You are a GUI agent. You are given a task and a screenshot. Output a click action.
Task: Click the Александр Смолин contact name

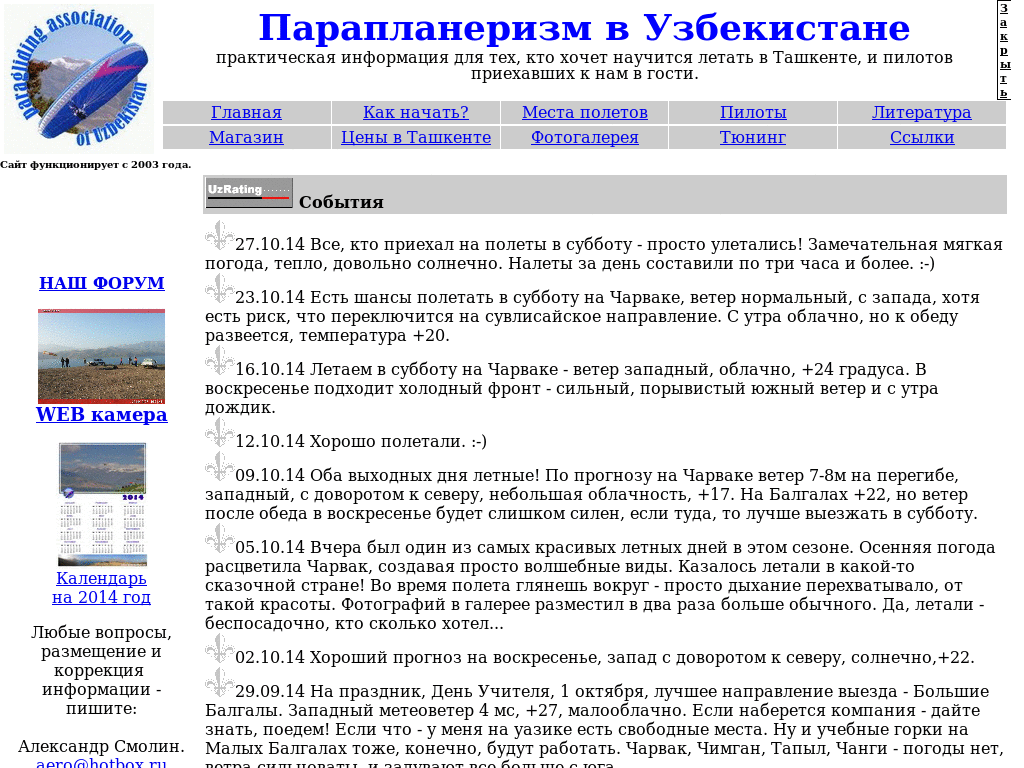pos(101,746)
